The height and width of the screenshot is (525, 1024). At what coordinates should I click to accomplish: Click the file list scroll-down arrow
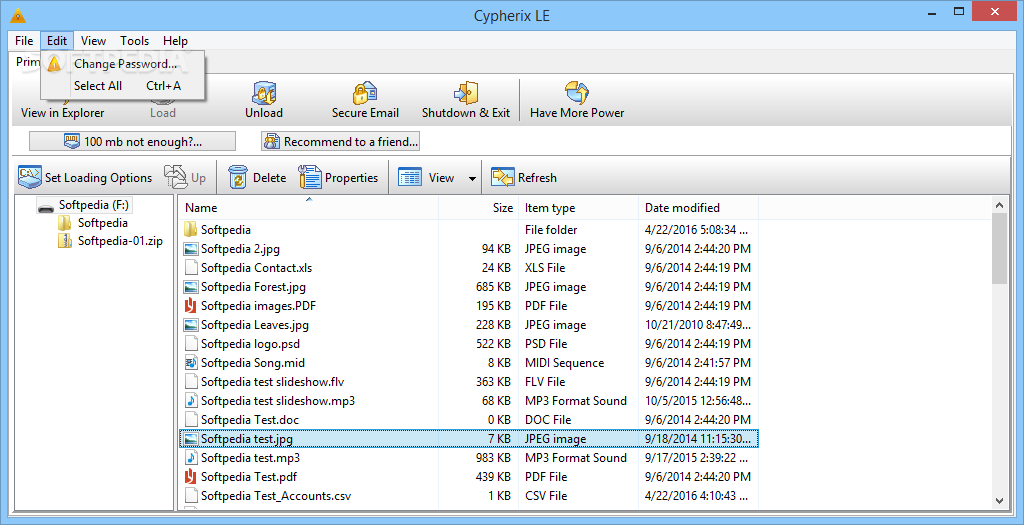tap(999, 501)
